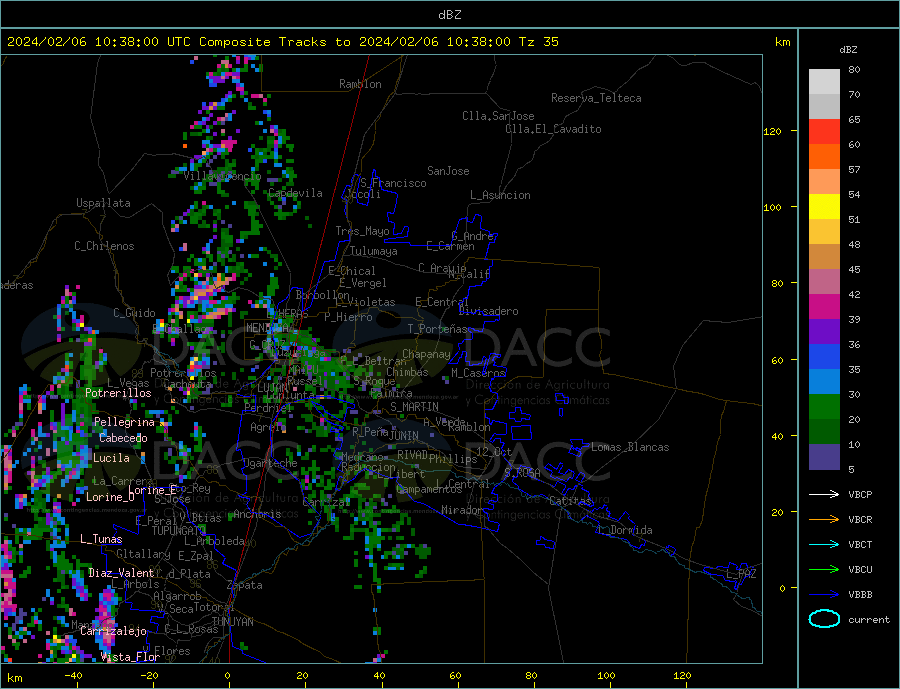Screen dimensions: 900x689
Task: Click the L_Tunas station label
Action: [101, 539]
